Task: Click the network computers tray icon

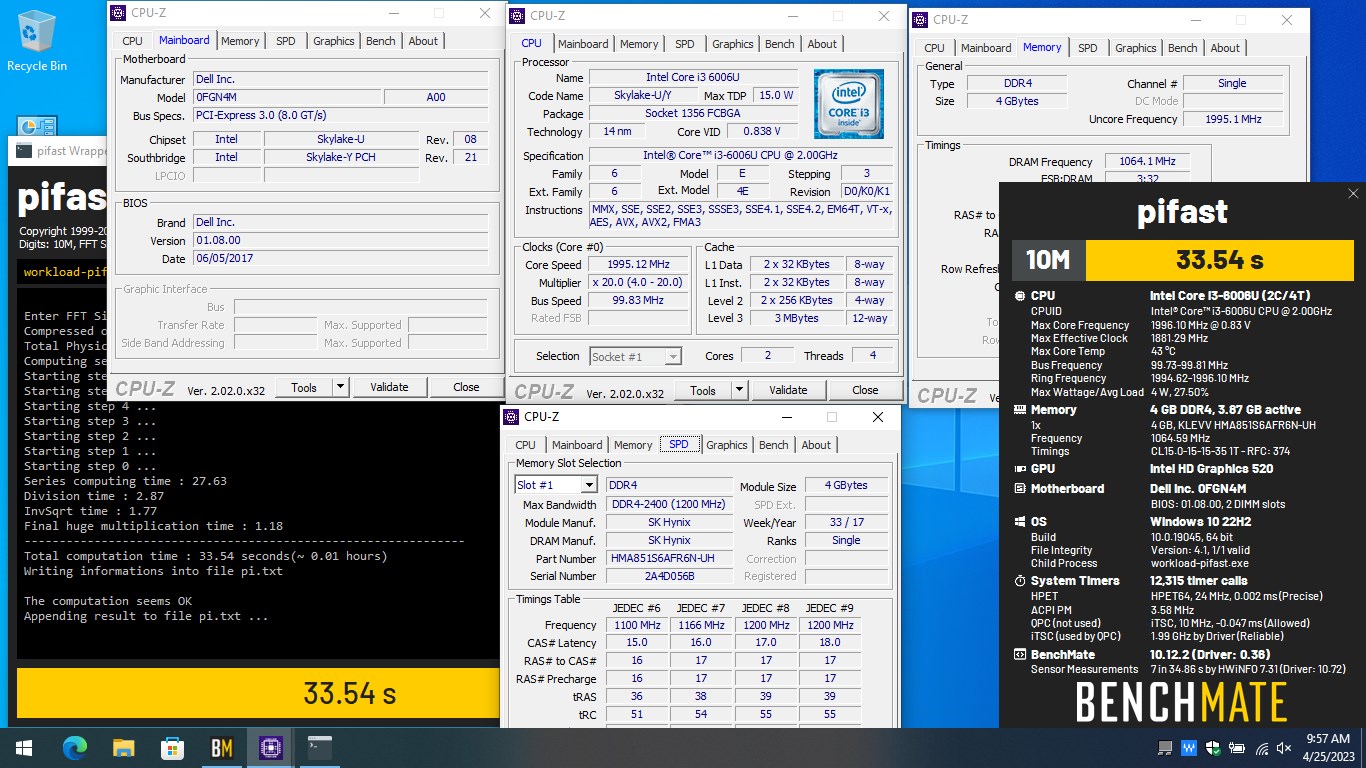Action: tap(1165, 748)
